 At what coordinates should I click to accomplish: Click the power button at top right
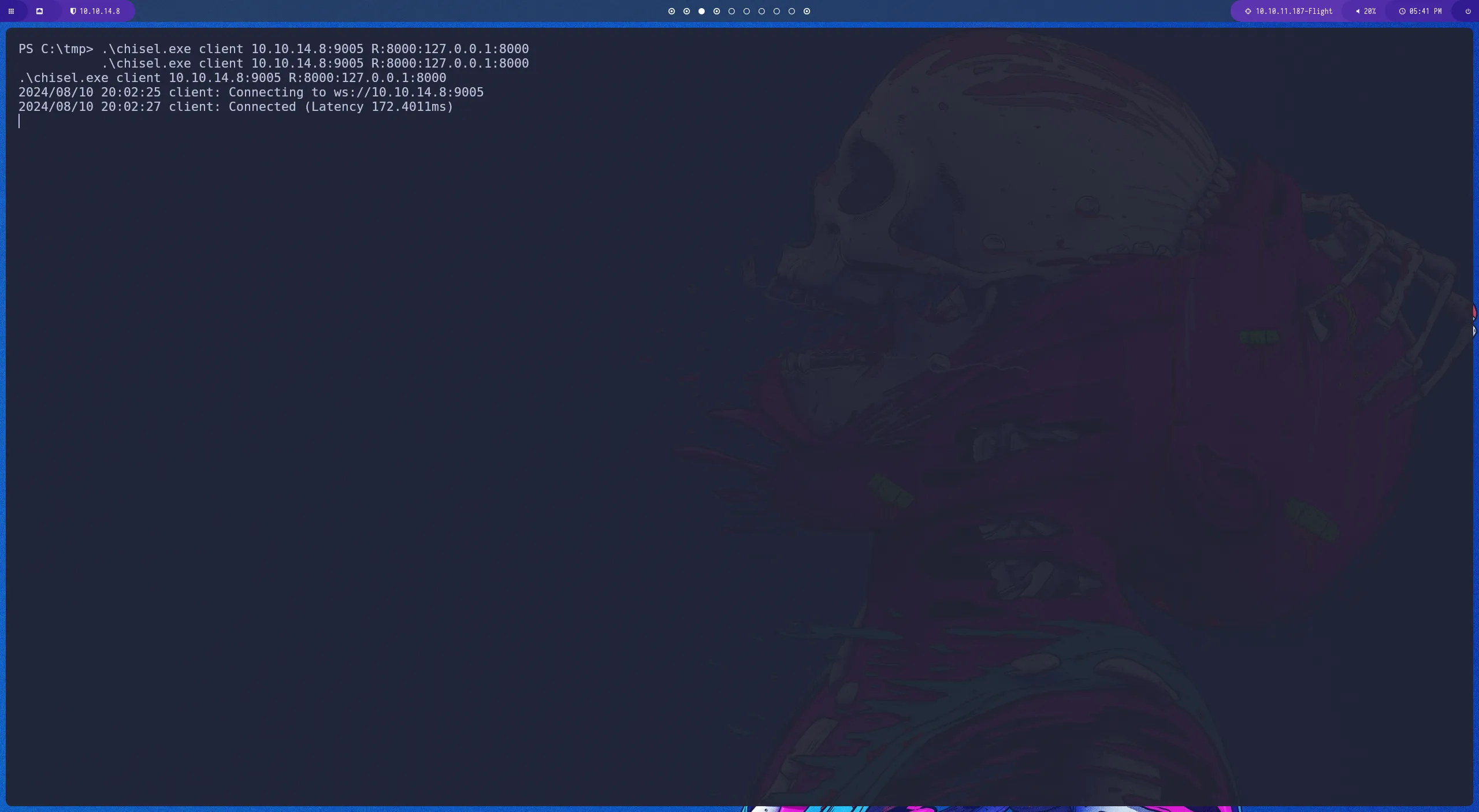pyautogui.click(x=1466, y=11)
